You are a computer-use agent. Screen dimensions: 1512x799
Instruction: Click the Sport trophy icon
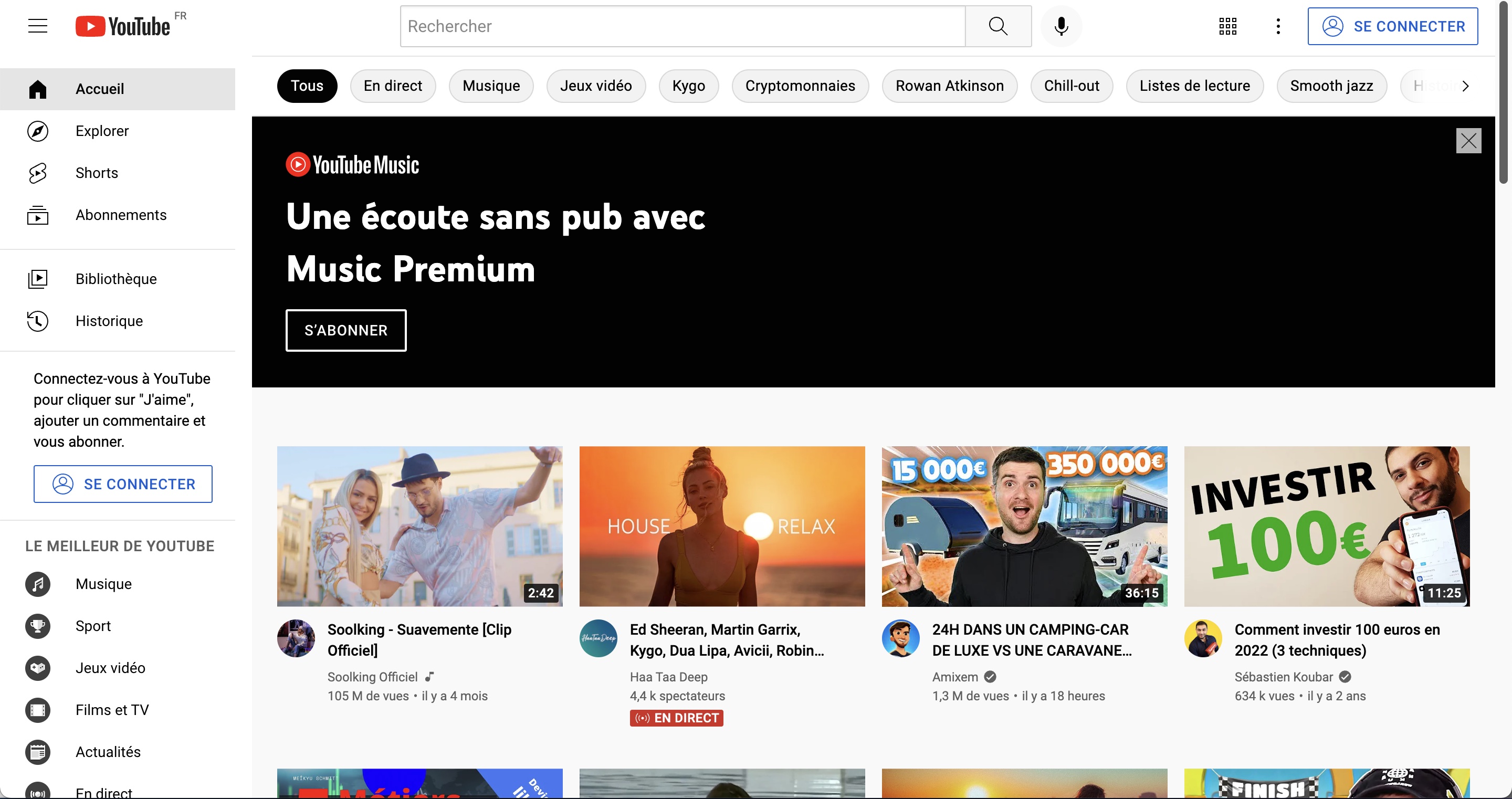click(38, 626)
